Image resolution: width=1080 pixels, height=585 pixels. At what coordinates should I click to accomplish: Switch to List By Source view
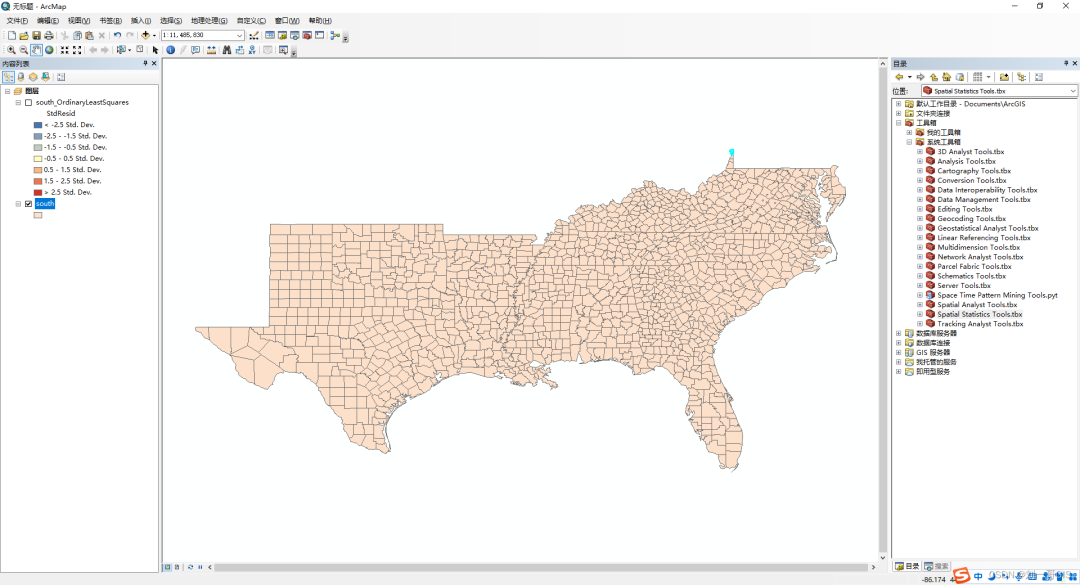point(21,77)
